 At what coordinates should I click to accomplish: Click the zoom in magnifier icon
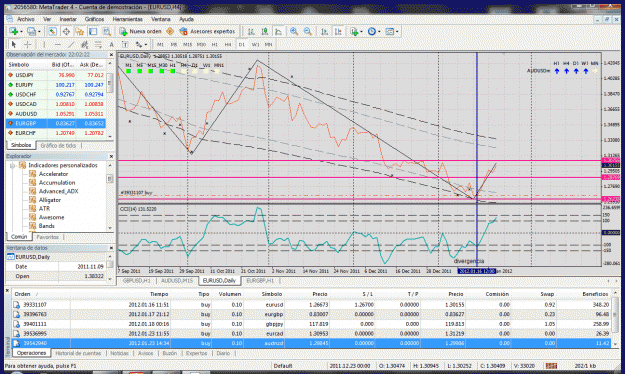tap(294, 31)
